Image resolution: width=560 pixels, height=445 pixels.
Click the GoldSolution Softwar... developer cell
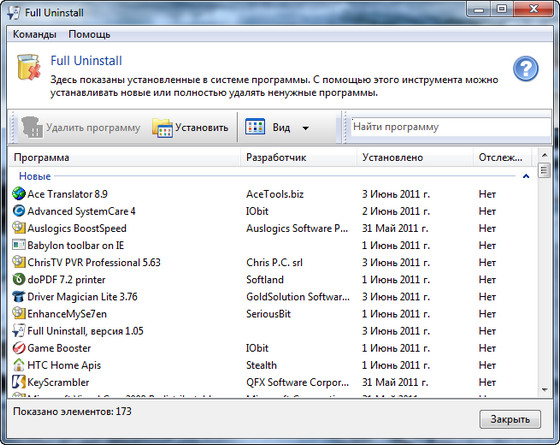[x=298, y=297]
